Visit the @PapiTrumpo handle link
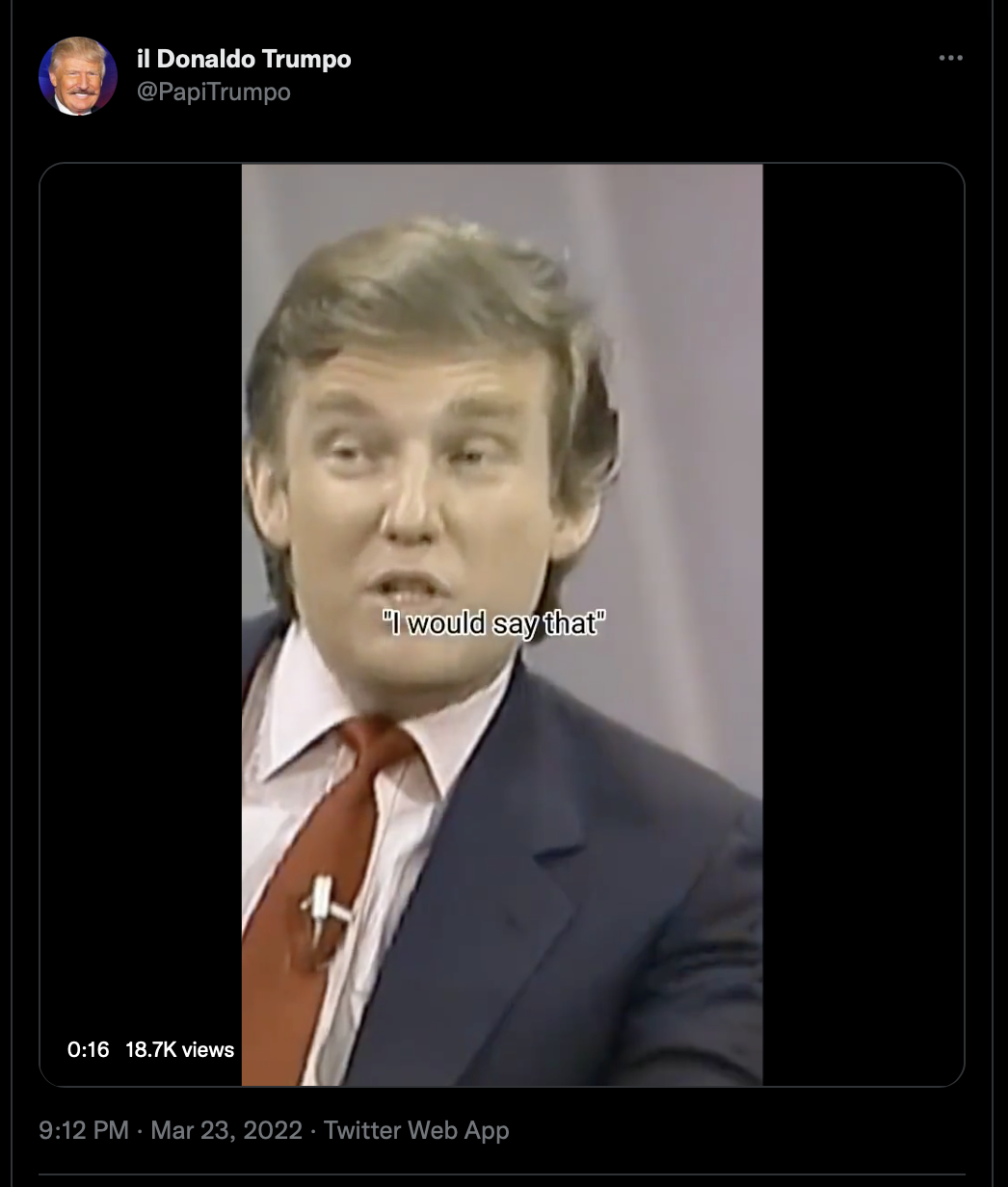Screen dimensions: 1008x1187 coord(214,92)
